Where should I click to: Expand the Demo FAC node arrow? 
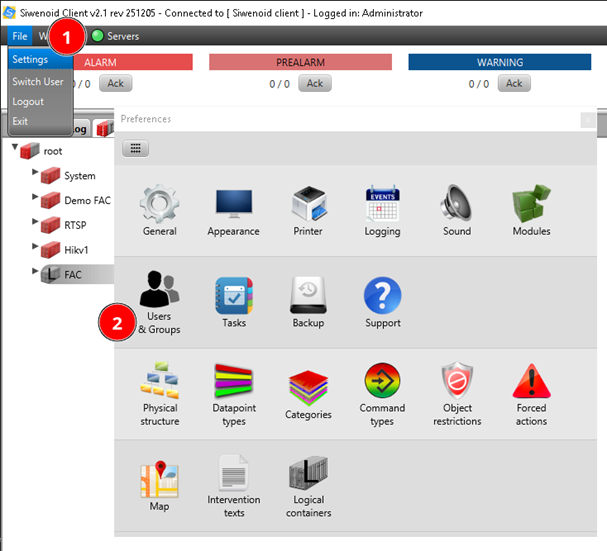point(36,198)
